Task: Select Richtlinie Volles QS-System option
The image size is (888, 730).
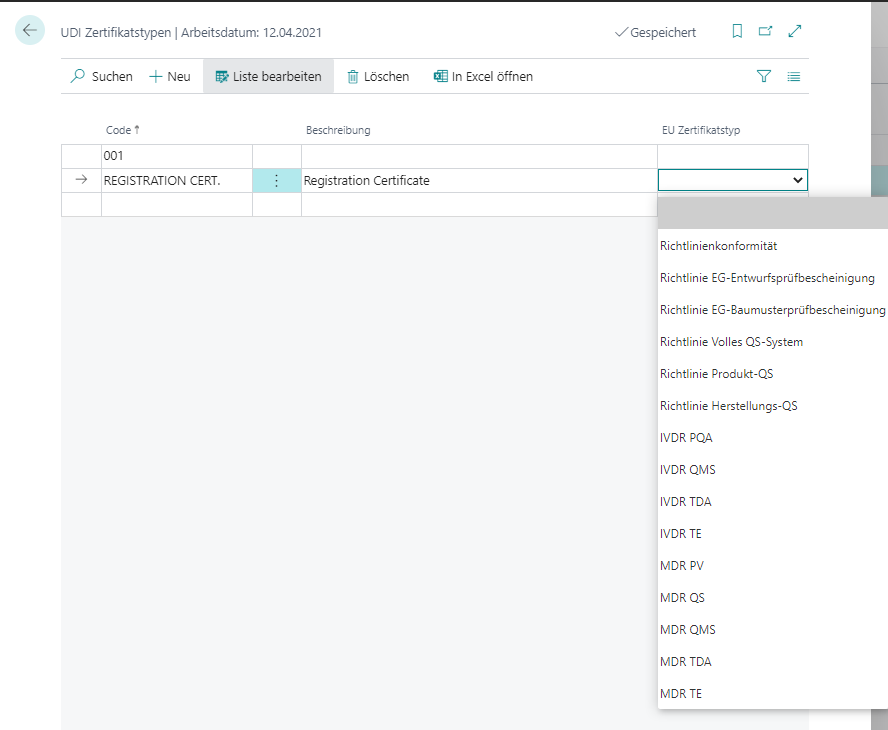Action: pyautogui.click(x=731, y=342)
